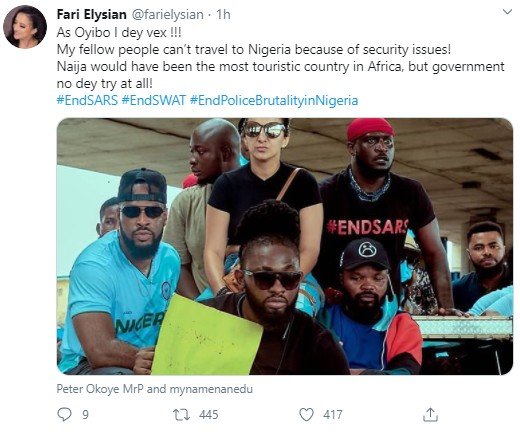Screen dimensions: 520x432
Task: Visit the @farielysian handle
Action: click(x=168, y=14)
